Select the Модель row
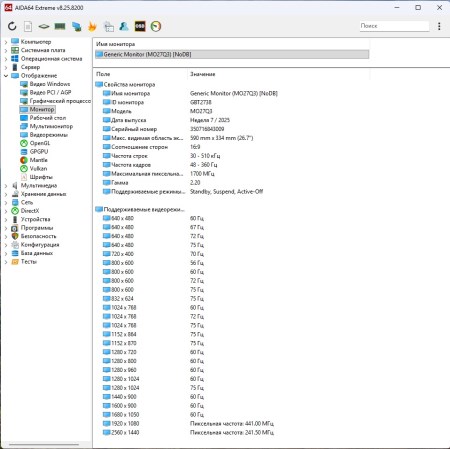450x449 pixels. pos(231,111)
